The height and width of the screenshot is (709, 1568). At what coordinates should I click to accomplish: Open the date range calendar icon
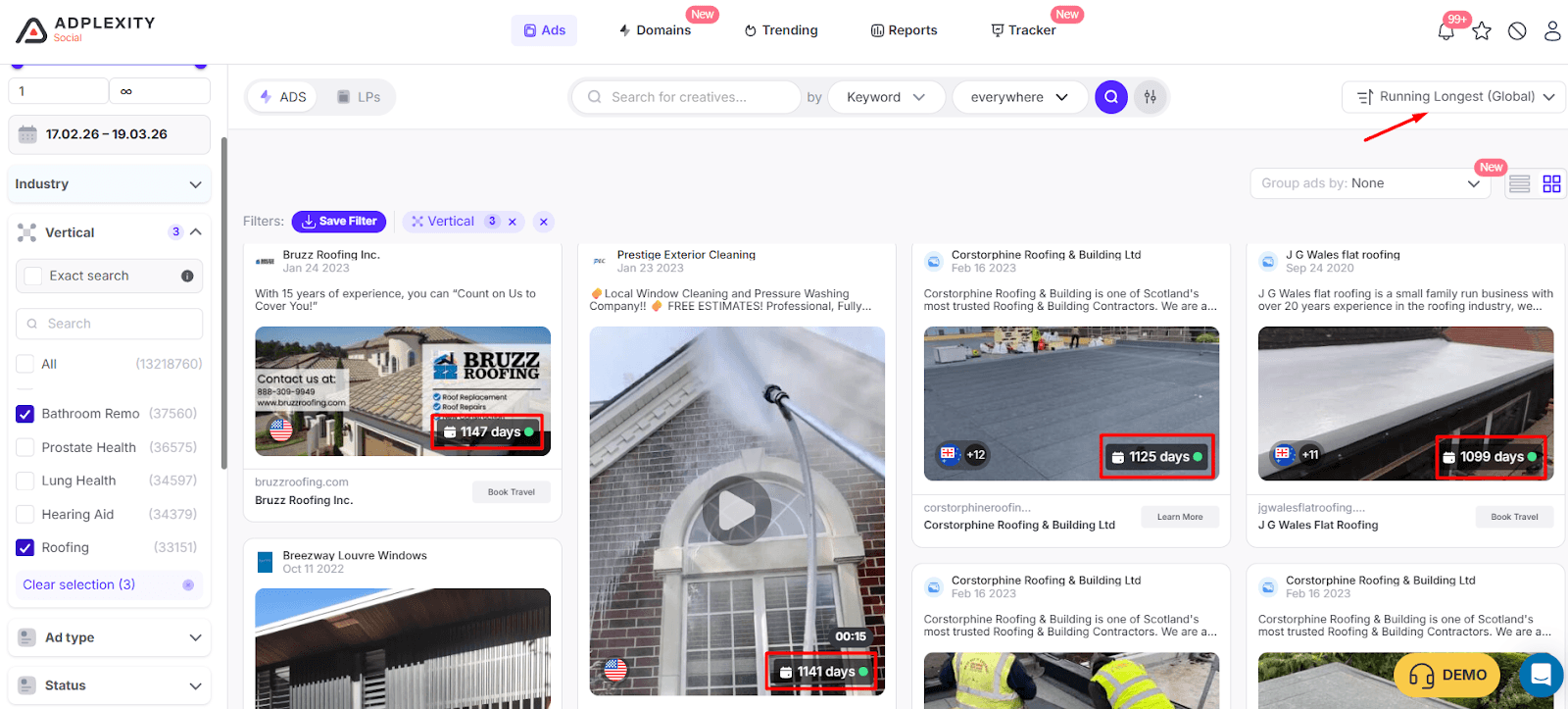(x=27, y=134)
